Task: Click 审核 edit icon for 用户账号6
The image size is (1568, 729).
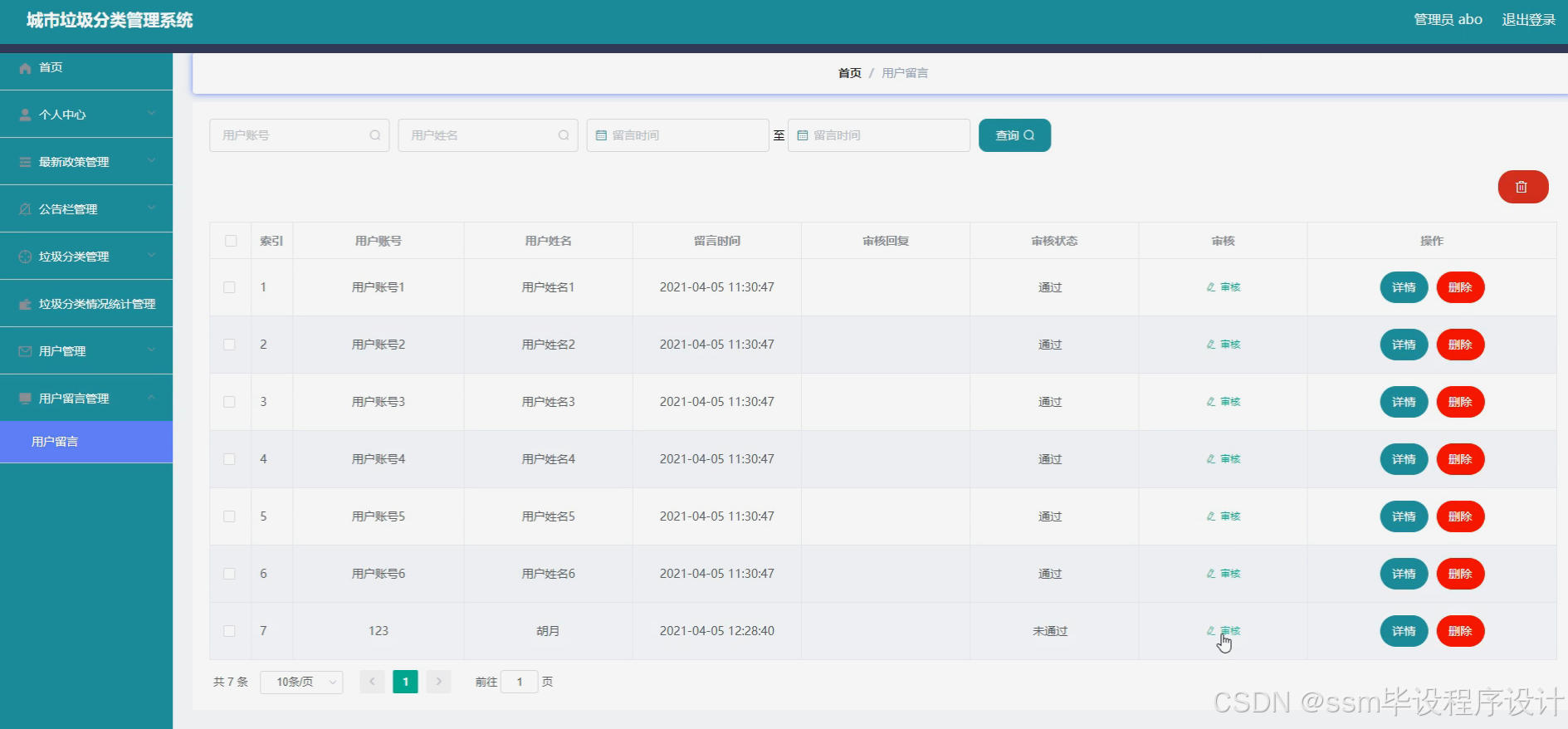Action: 1211,574
